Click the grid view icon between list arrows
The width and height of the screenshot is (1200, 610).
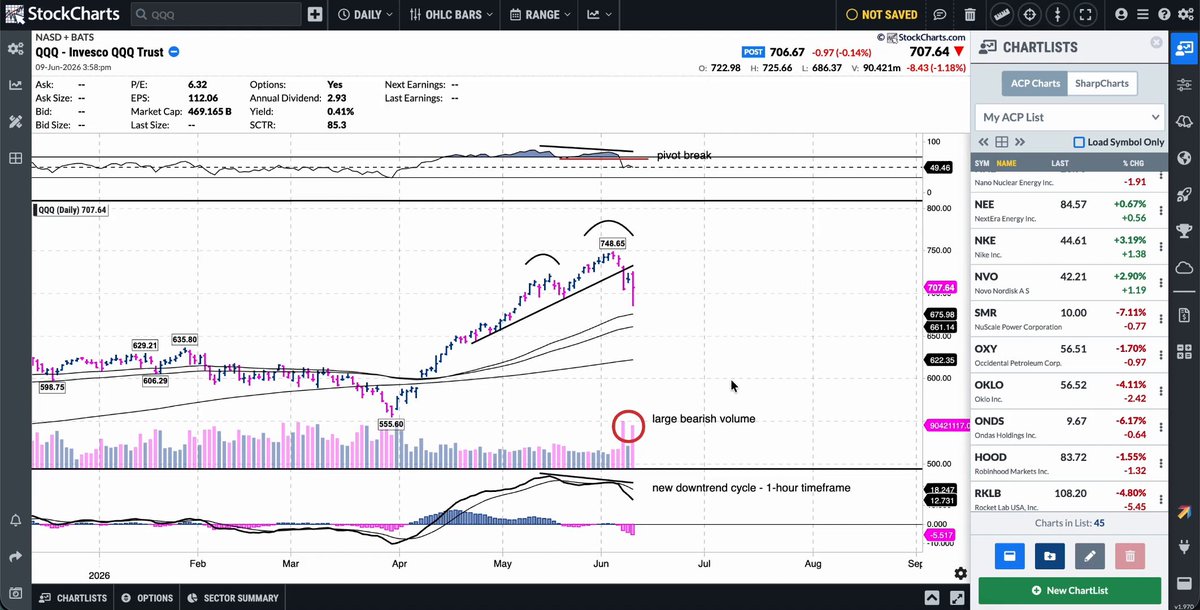[1003, 142]
